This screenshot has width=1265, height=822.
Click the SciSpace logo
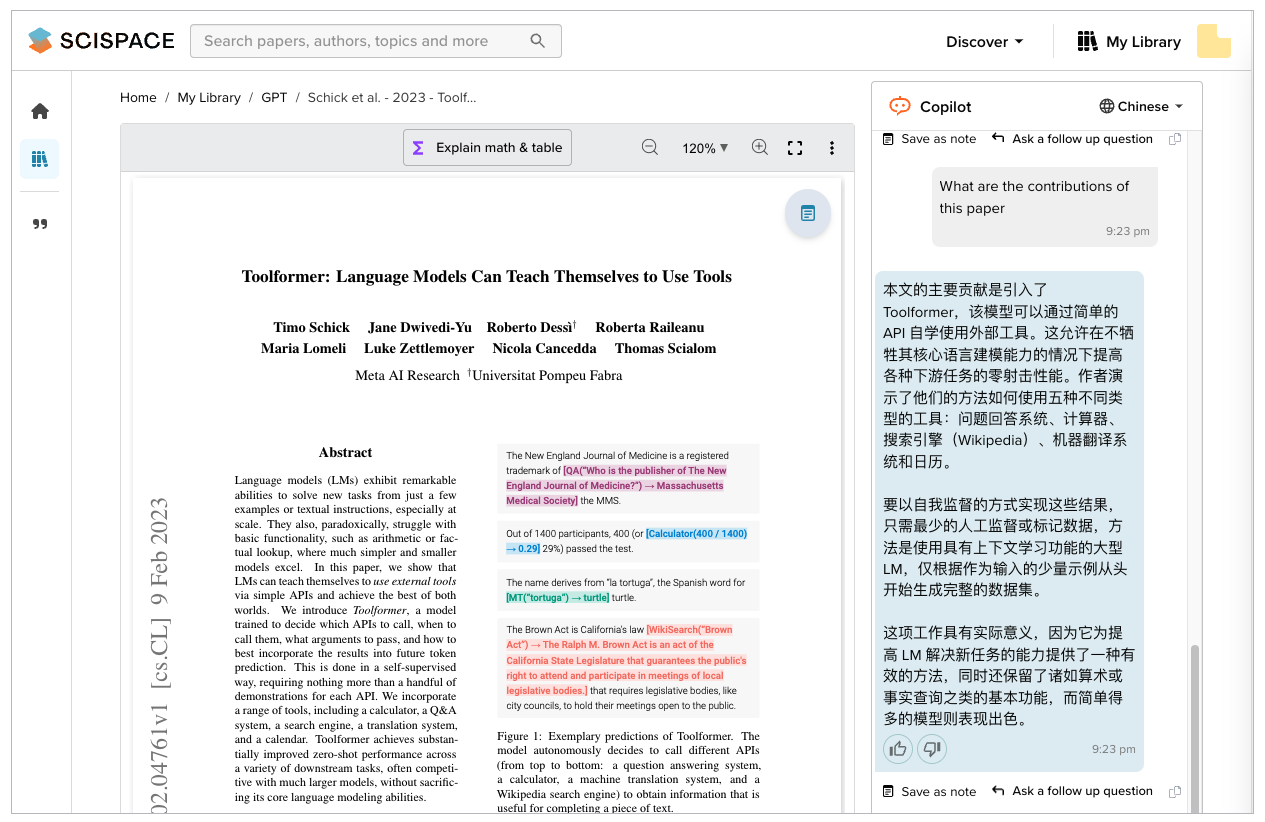(x=101, y=41)
